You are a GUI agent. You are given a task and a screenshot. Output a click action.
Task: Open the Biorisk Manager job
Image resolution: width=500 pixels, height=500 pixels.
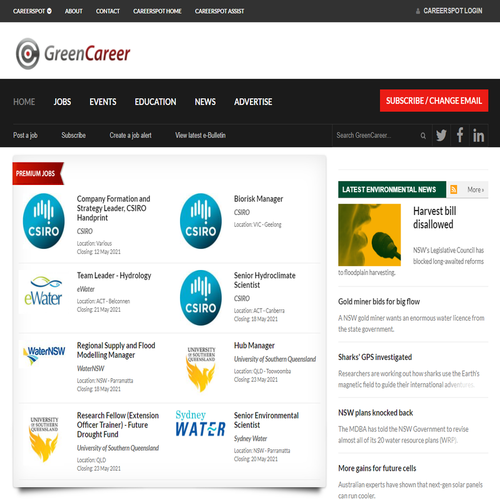coord(258,199)
